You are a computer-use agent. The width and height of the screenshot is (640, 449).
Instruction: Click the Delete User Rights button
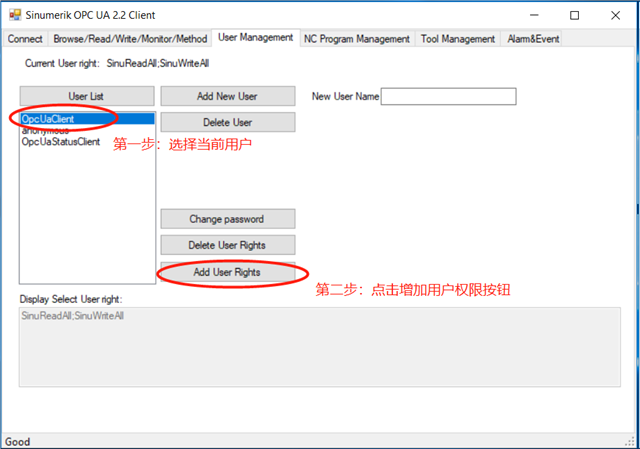(x=227, y=245)
